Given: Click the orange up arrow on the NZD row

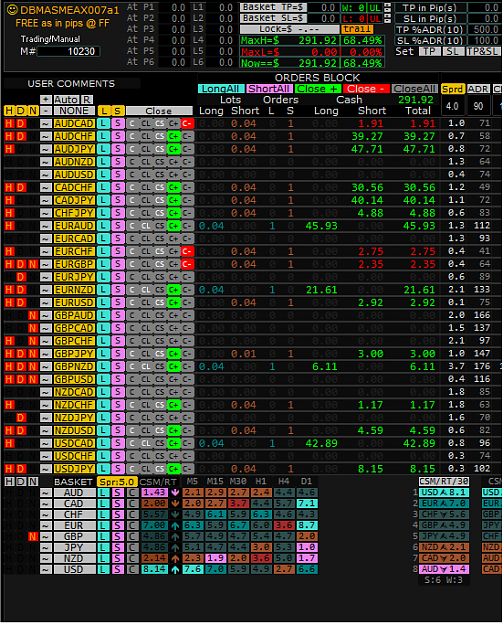Looking at the screenshot, I should (175, 558).
